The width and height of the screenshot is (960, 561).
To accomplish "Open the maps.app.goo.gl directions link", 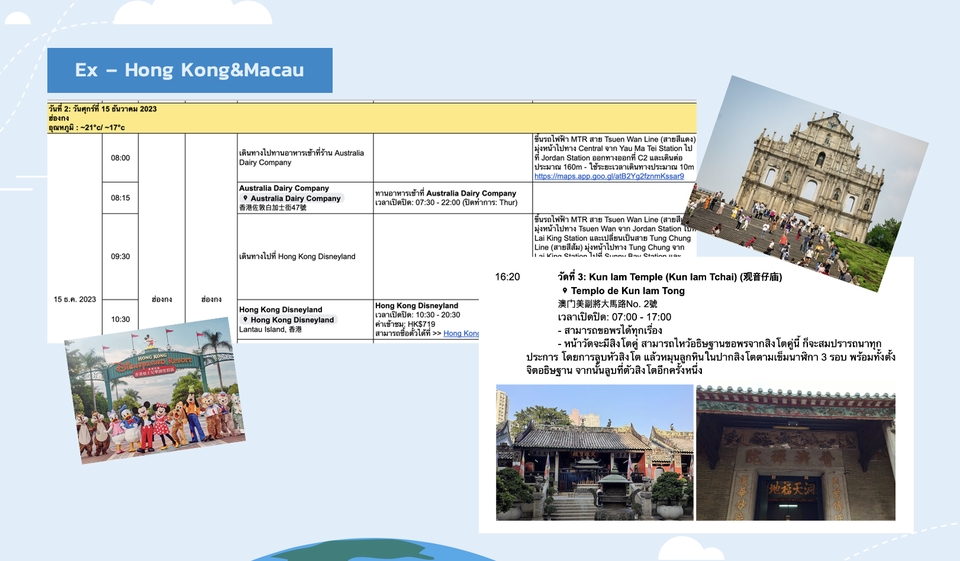I will click(x=609, y=176).
